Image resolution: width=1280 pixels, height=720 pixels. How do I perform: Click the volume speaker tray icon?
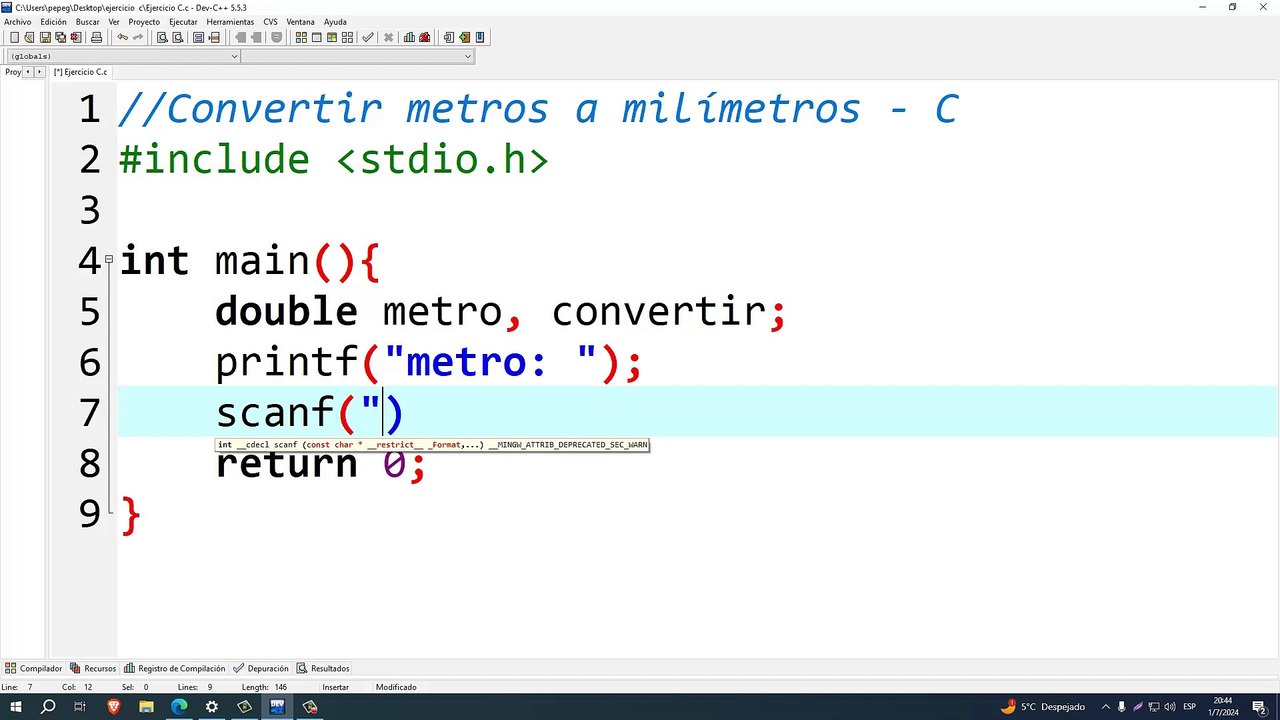point(1170,707)
